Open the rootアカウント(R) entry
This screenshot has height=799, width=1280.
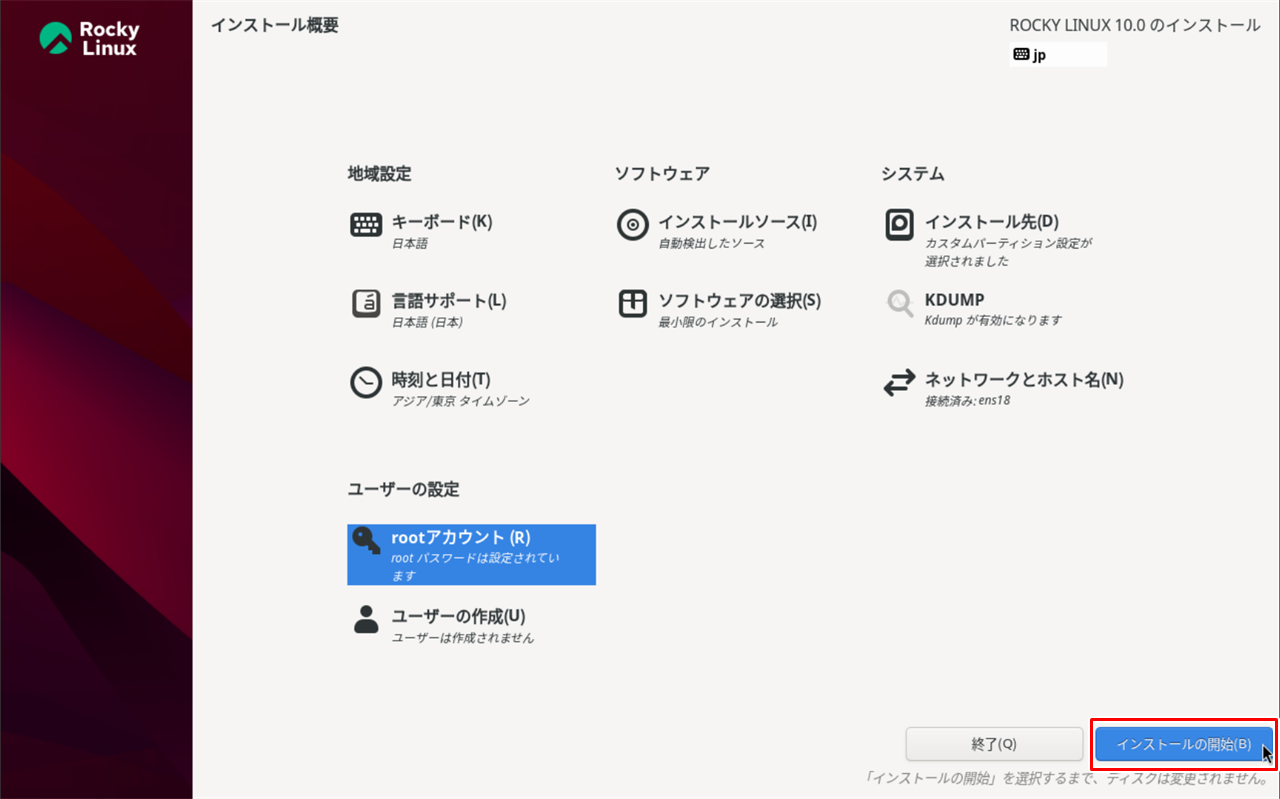(460, 537)
